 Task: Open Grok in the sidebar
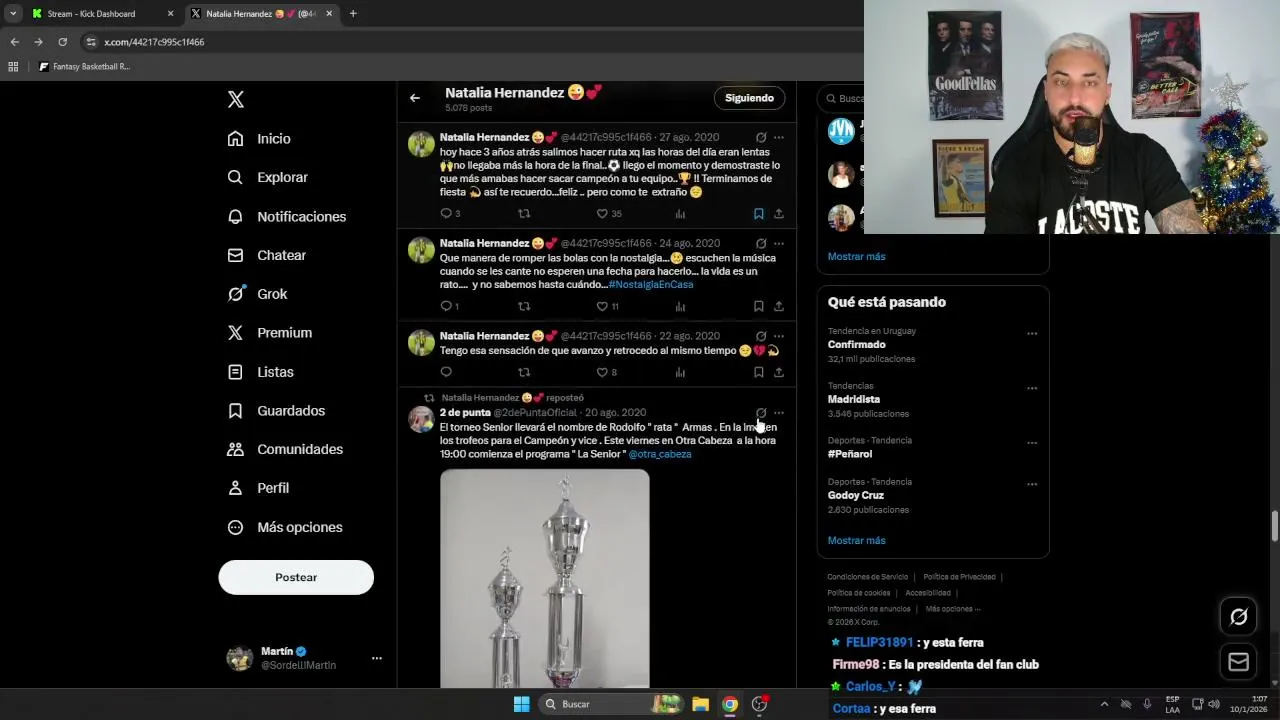[x=257, y=294]
